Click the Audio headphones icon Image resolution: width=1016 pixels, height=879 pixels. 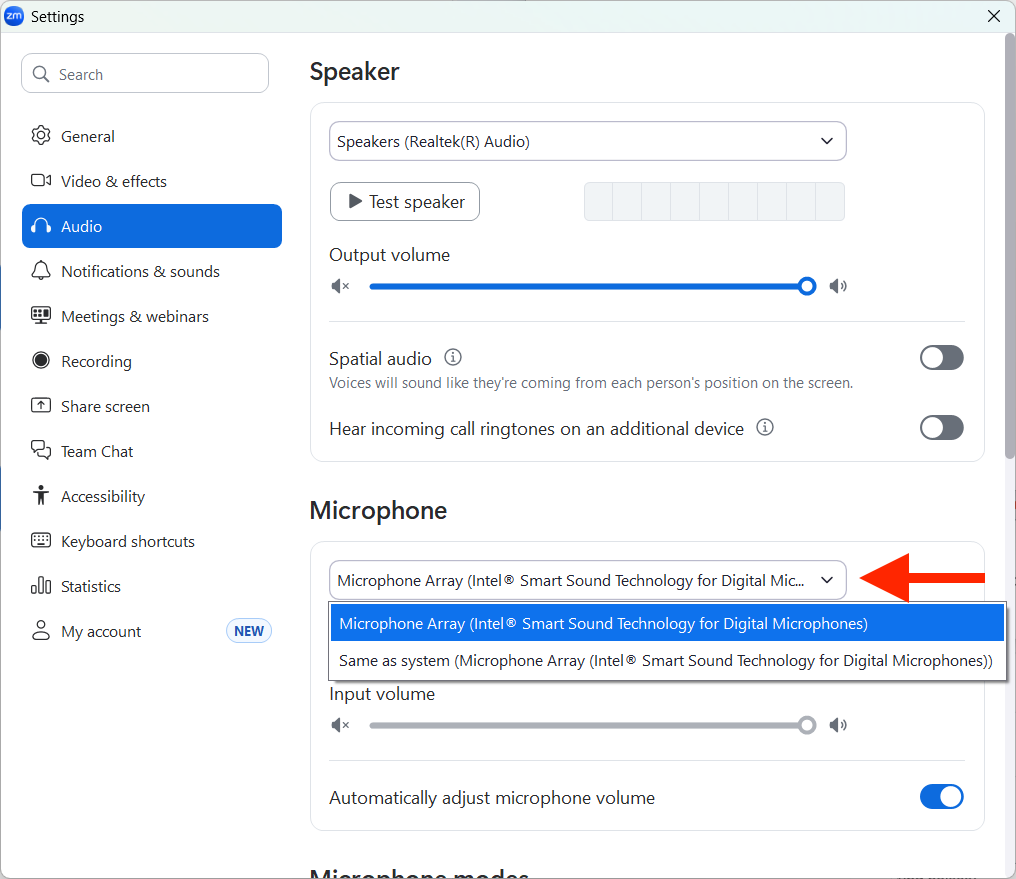41,226
